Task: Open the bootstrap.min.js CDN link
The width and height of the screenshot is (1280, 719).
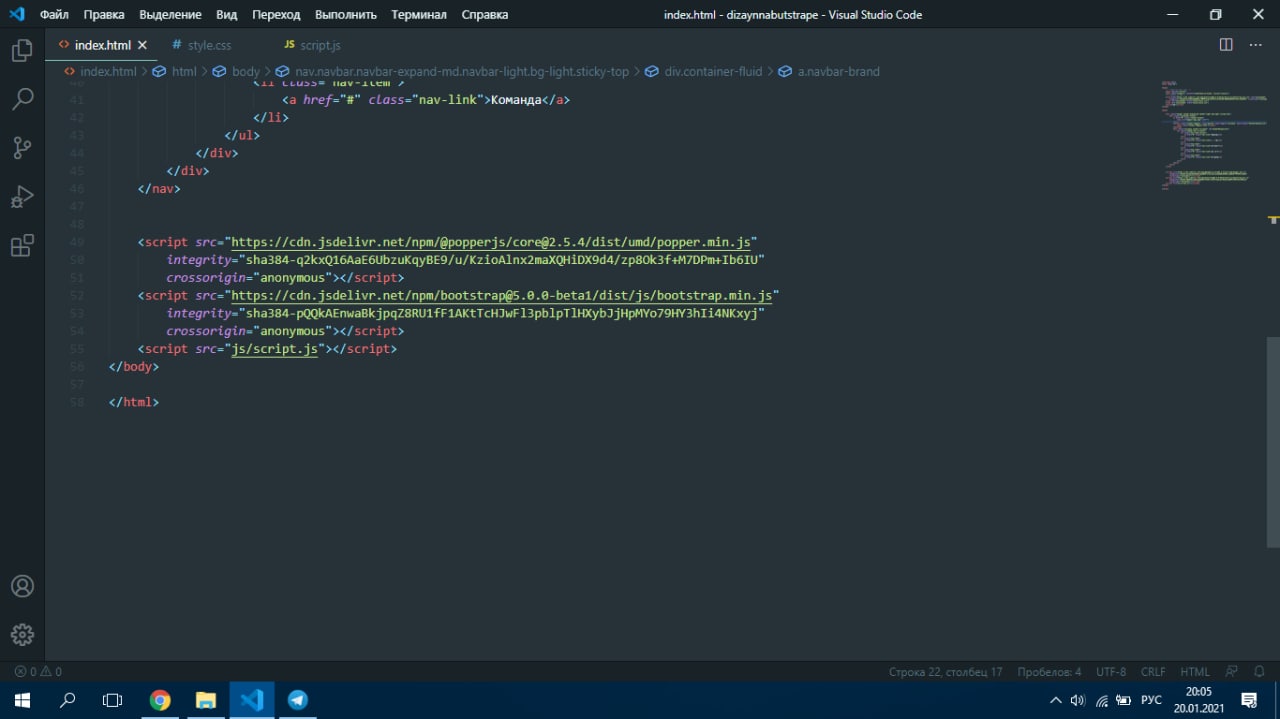Action: tap(501, 295)
